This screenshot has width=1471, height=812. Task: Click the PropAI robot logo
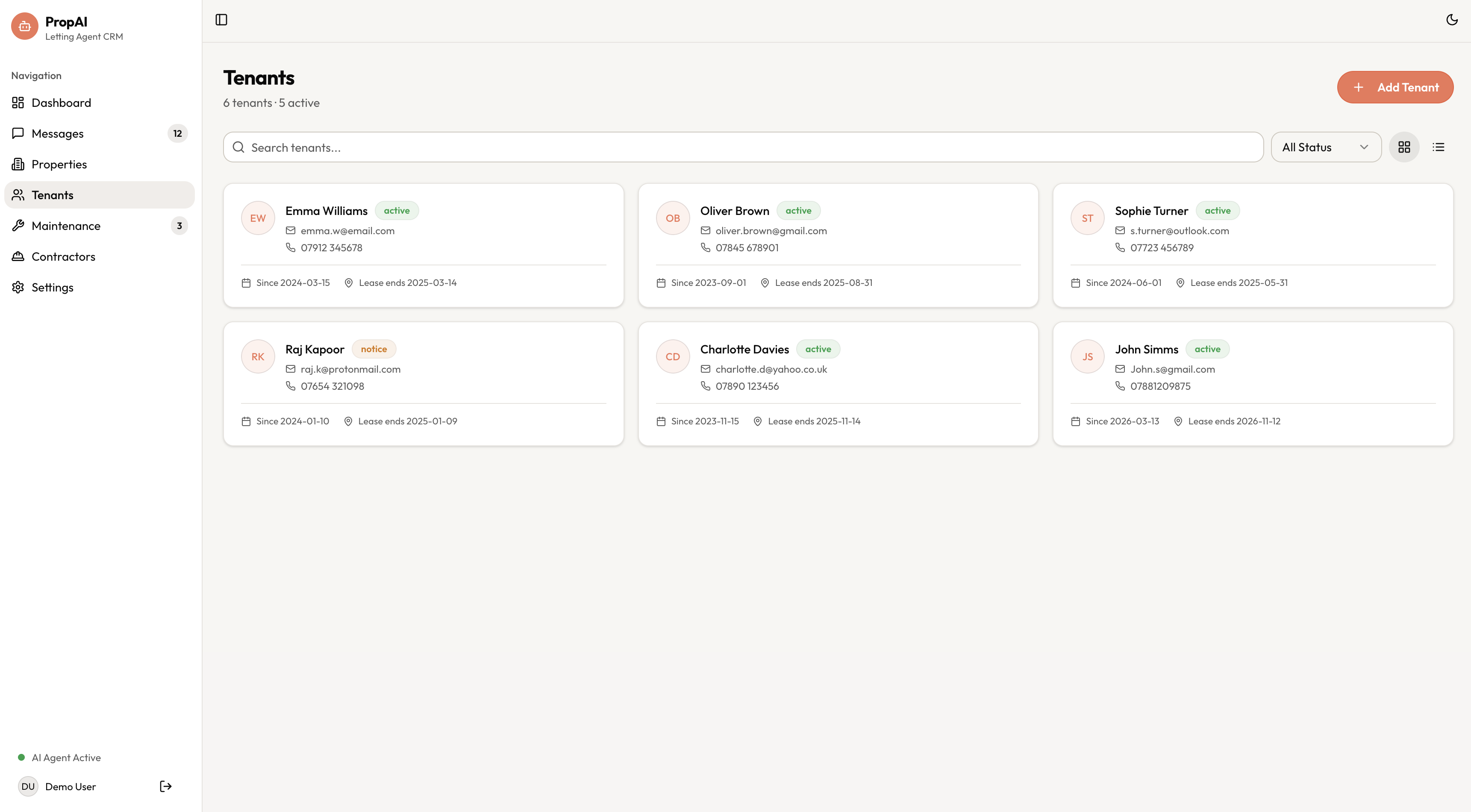coord(24,26)
